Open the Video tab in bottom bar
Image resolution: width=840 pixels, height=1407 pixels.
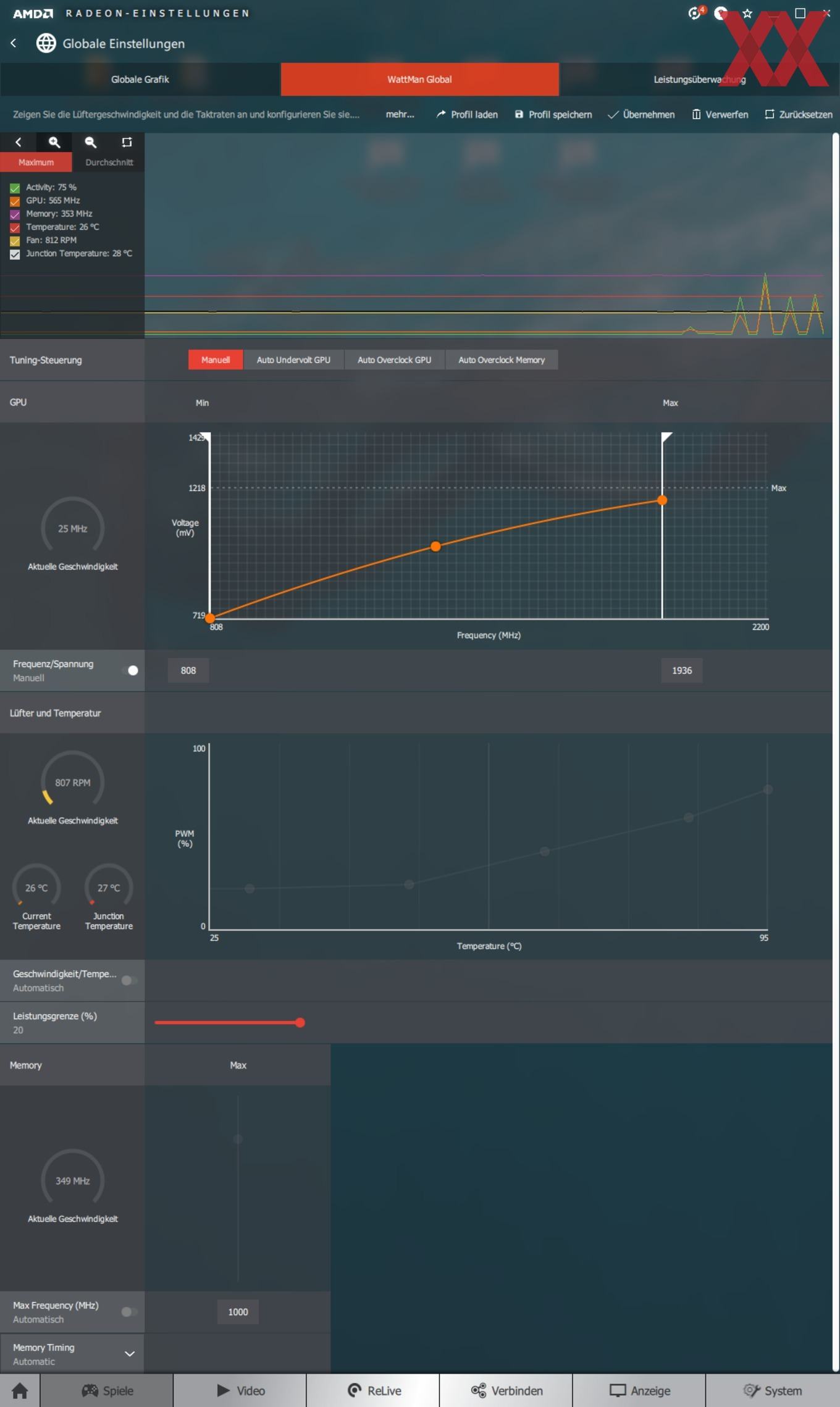[x=240, y=1390]
